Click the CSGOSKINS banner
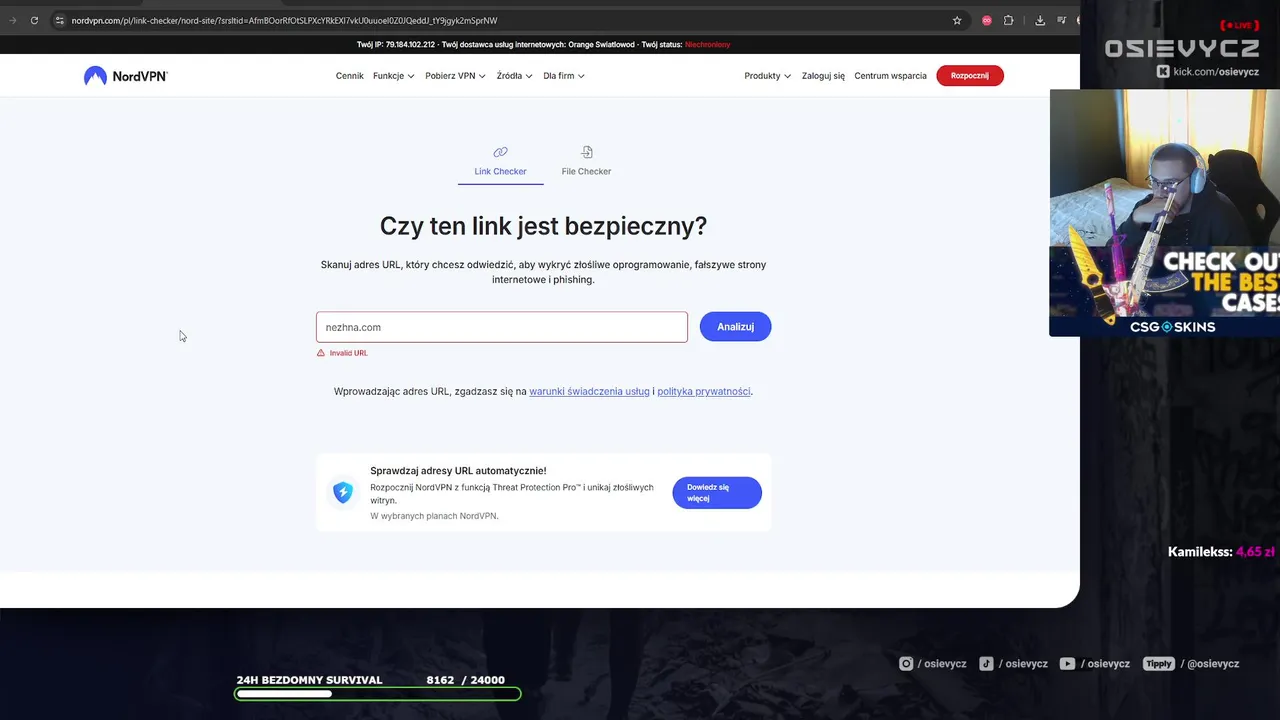Image resolution: width=1280 pixels, height=720 pixels. [1165, 291]
